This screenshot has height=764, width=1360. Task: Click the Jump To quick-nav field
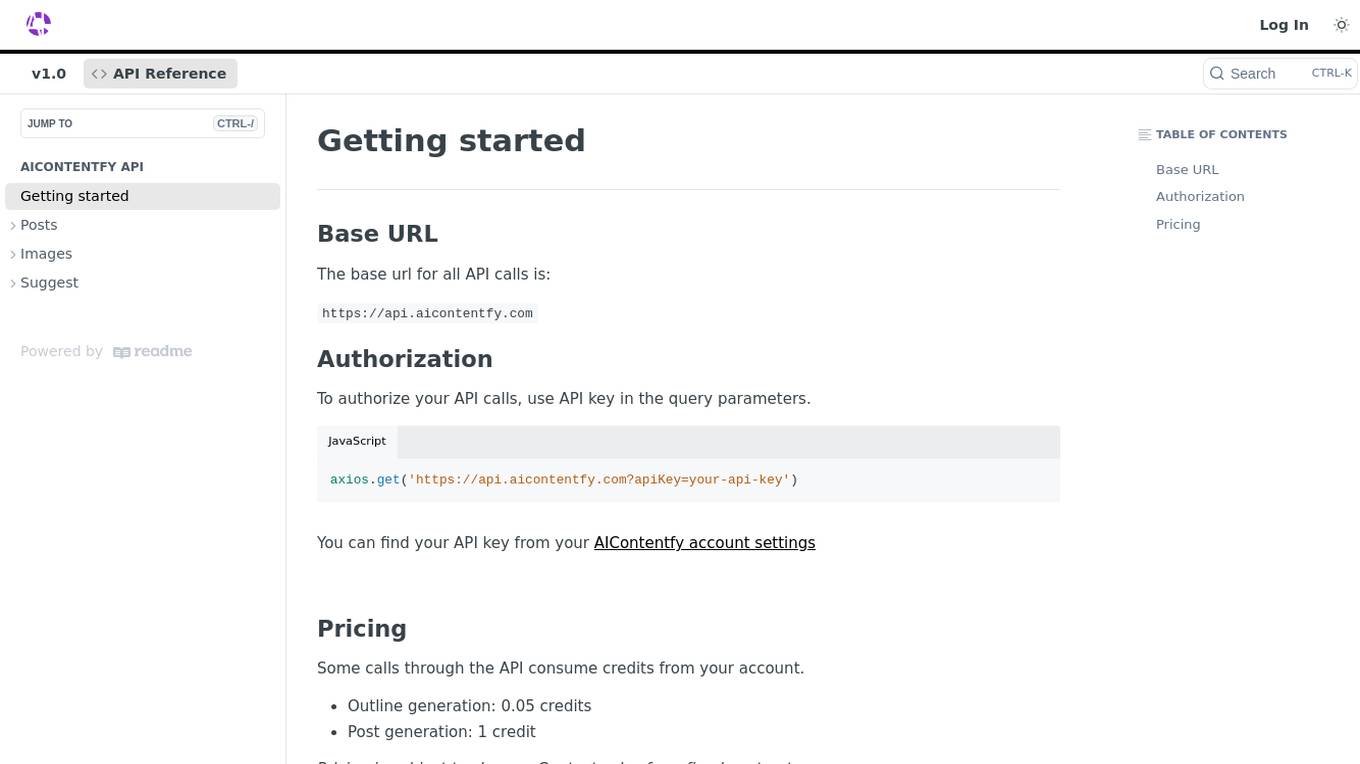coord(142,124)
